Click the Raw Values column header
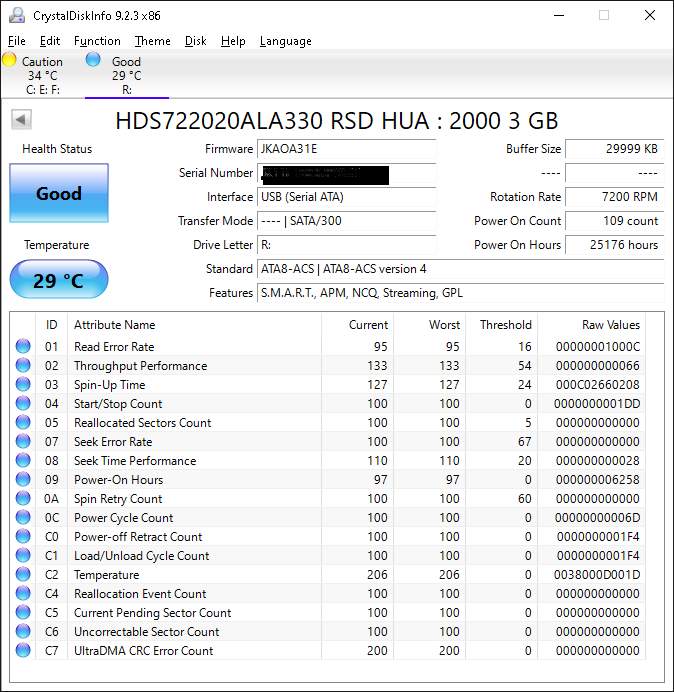This screenshot has height=692, width=674. [x=591, y=325]
